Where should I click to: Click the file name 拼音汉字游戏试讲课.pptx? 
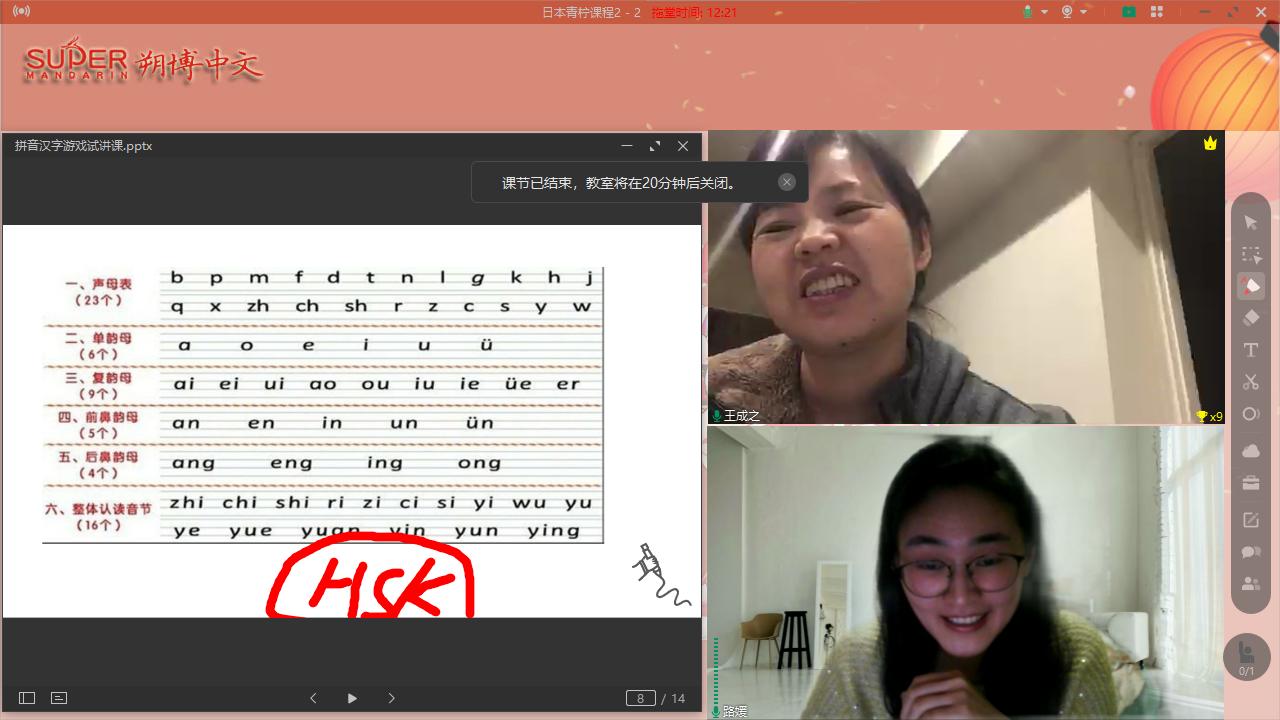pyautogui.click(x=83, y=146)
